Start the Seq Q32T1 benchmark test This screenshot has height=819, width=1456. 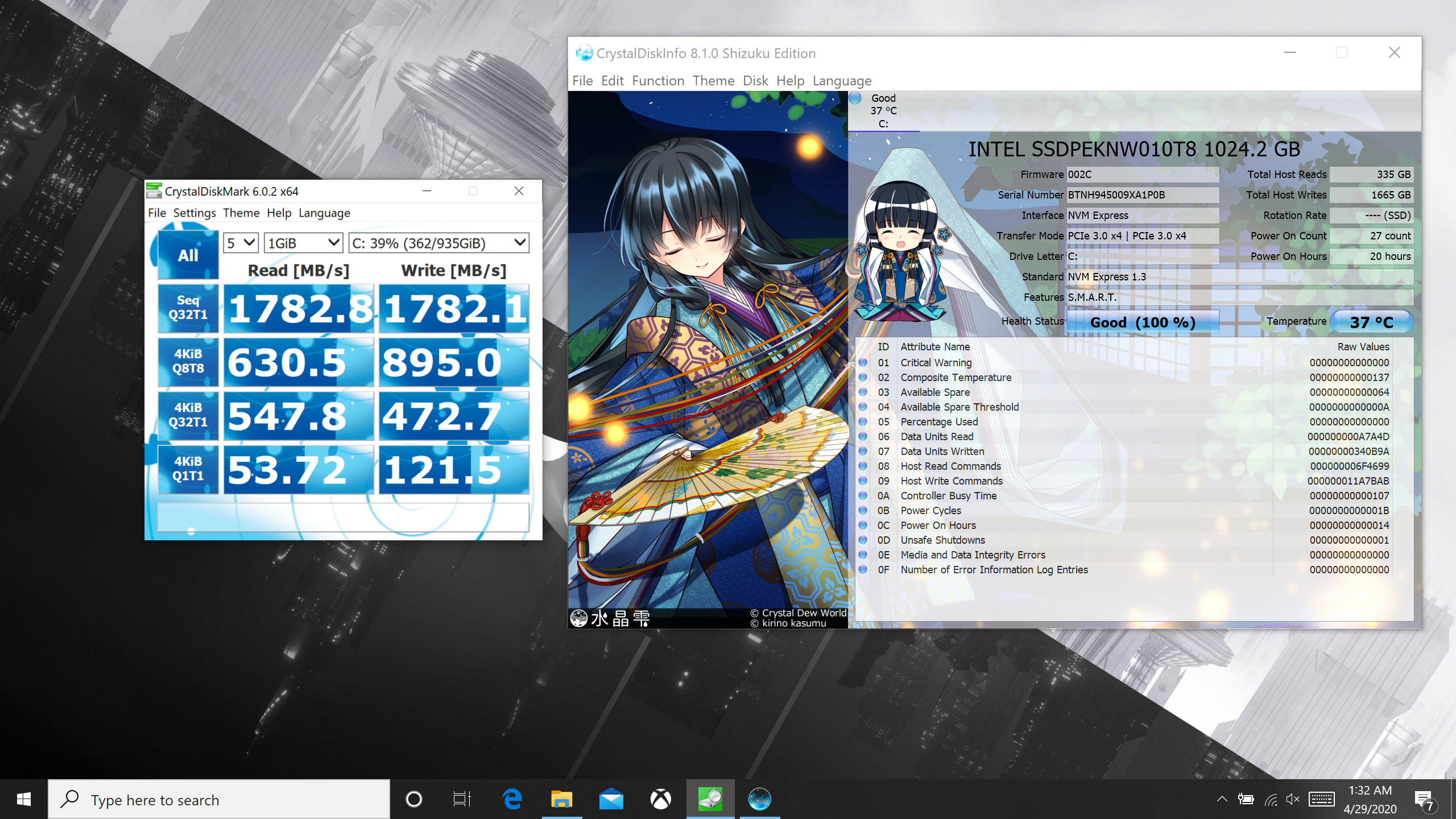click(x=188, y=308)
